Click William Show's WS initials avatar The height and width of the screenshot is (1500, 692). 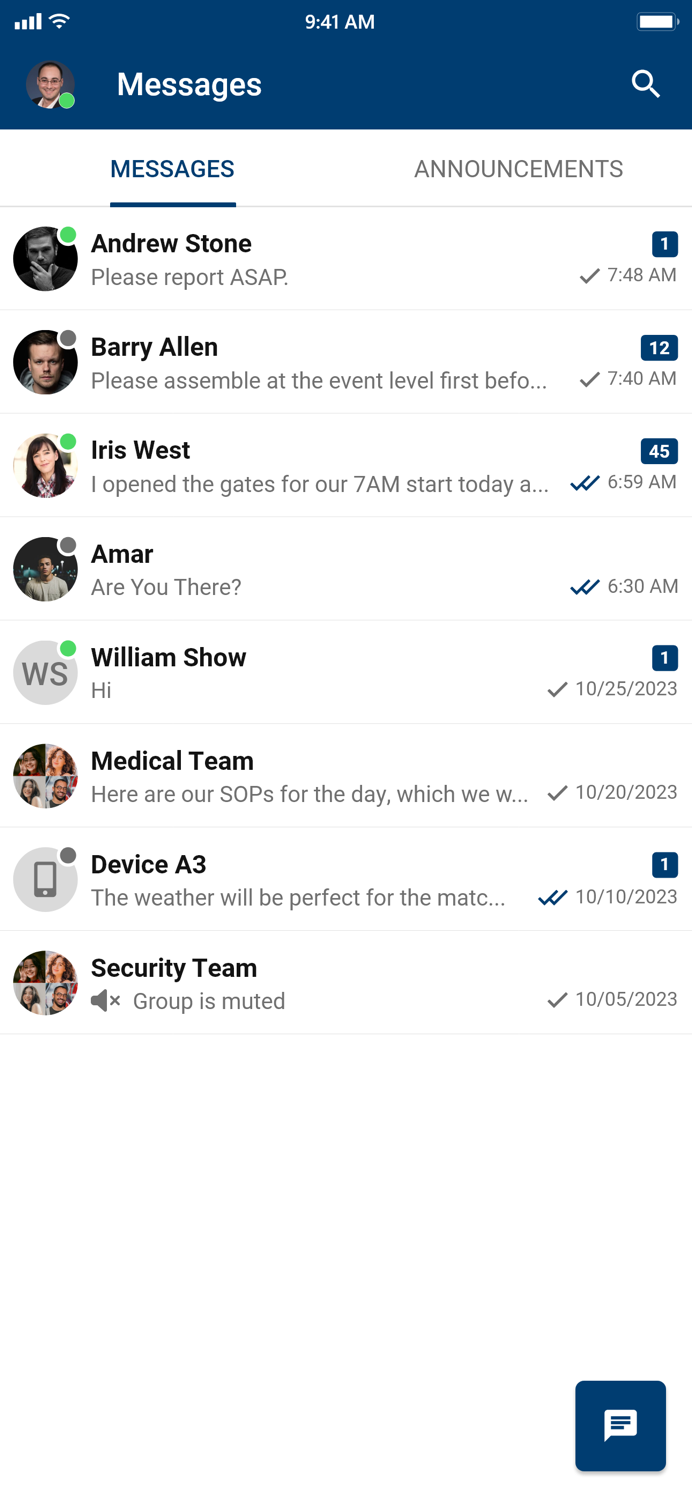(45, 672)
